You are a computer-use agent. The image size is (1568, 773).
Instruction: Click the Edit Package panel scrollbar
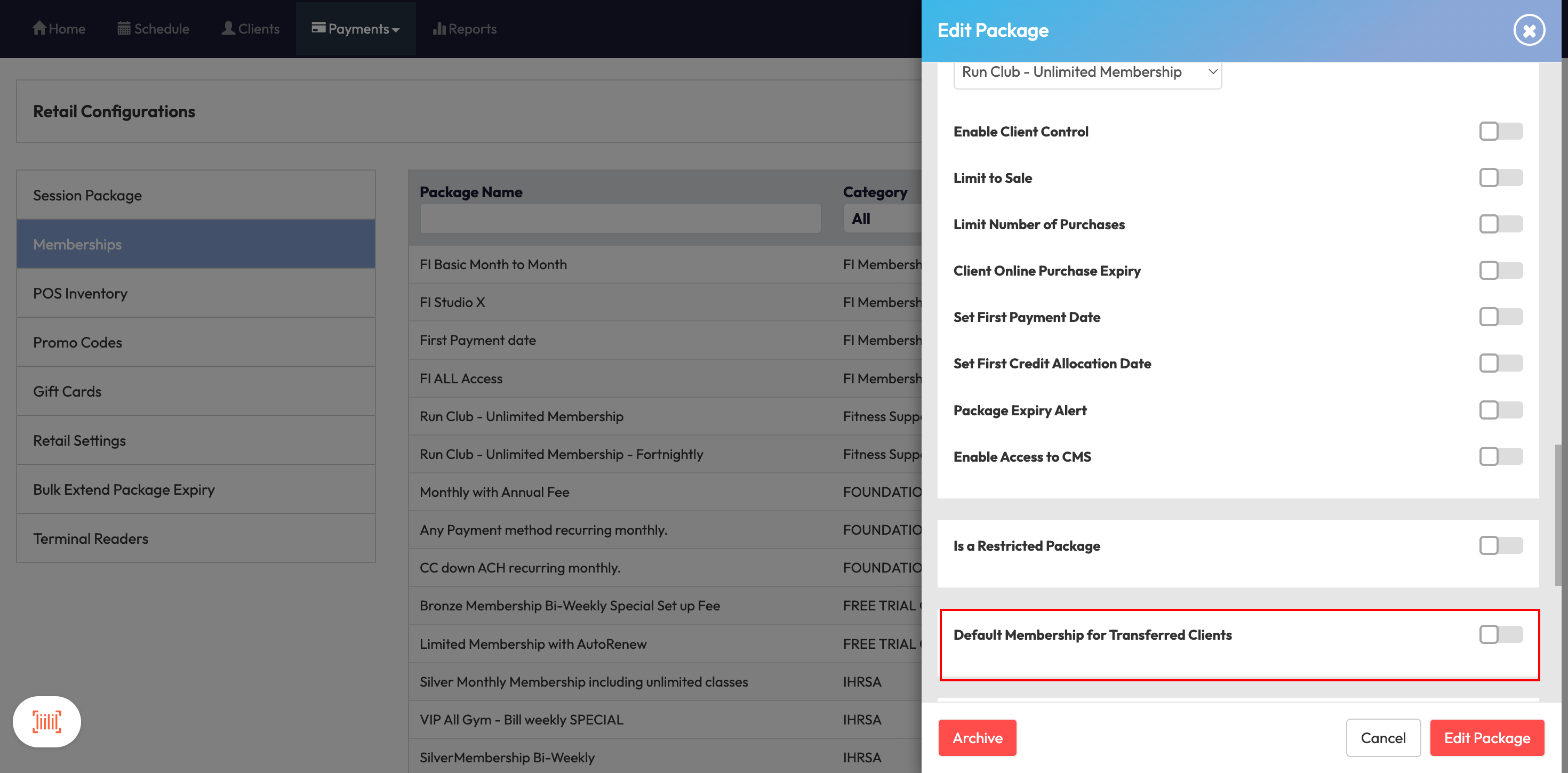tap(1559, 514)
